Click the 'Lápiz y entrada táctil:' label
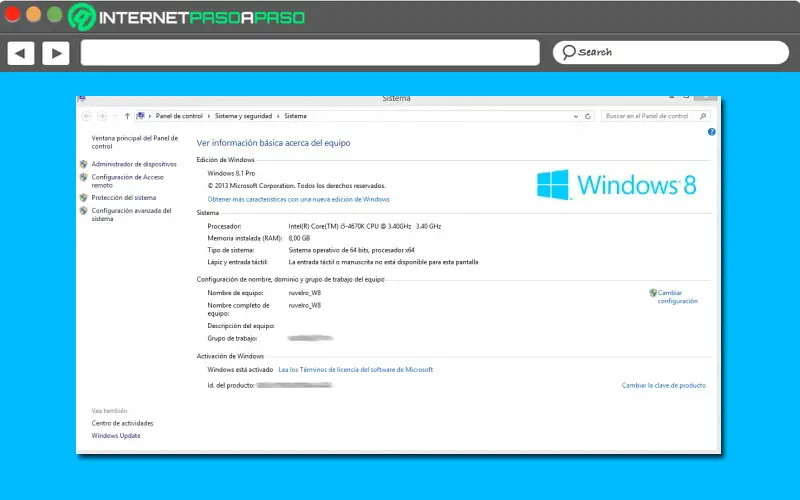 [237, 262]
